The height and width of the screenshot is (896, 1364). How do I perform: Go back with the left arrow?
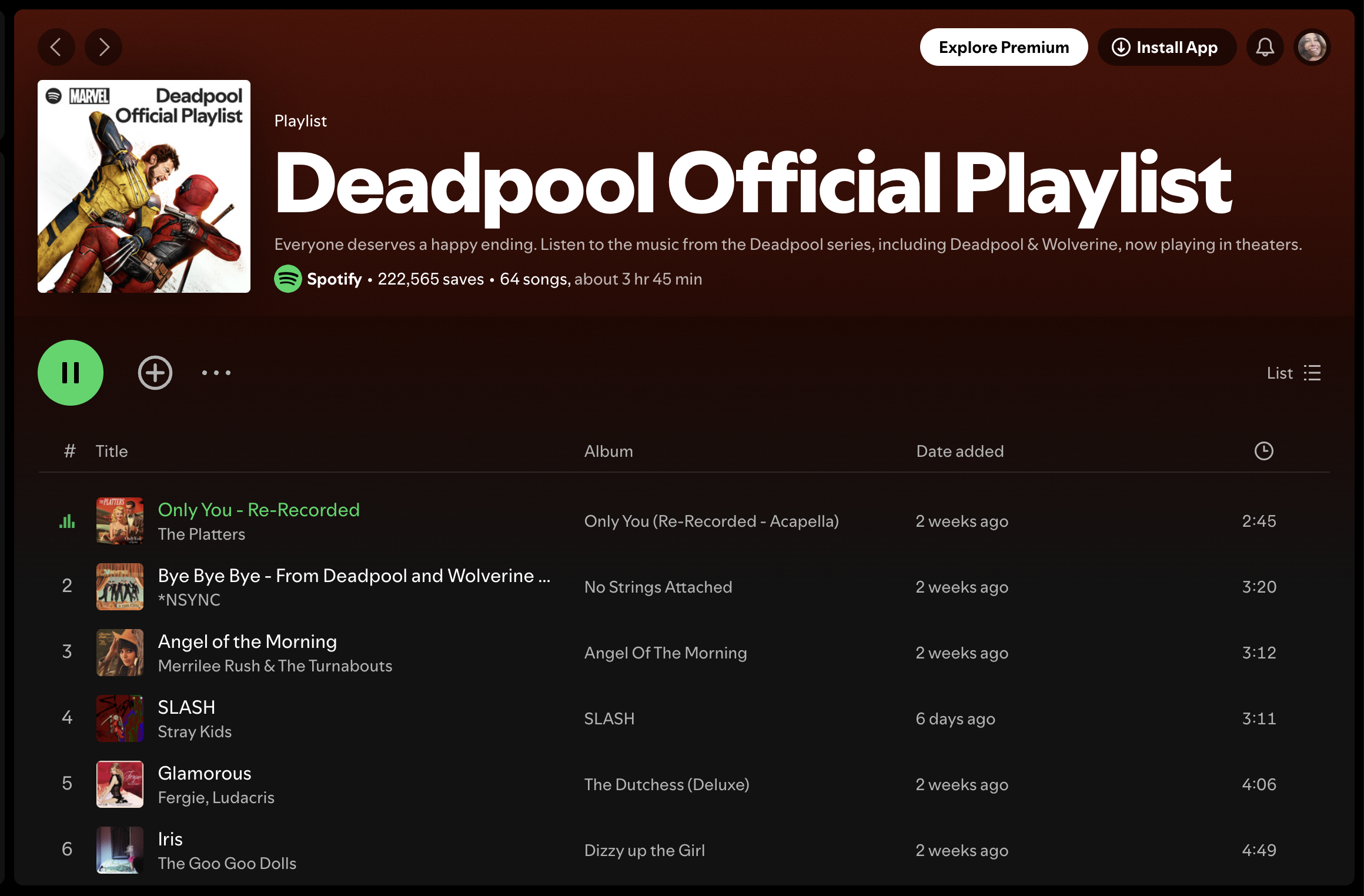click(56, 47)
